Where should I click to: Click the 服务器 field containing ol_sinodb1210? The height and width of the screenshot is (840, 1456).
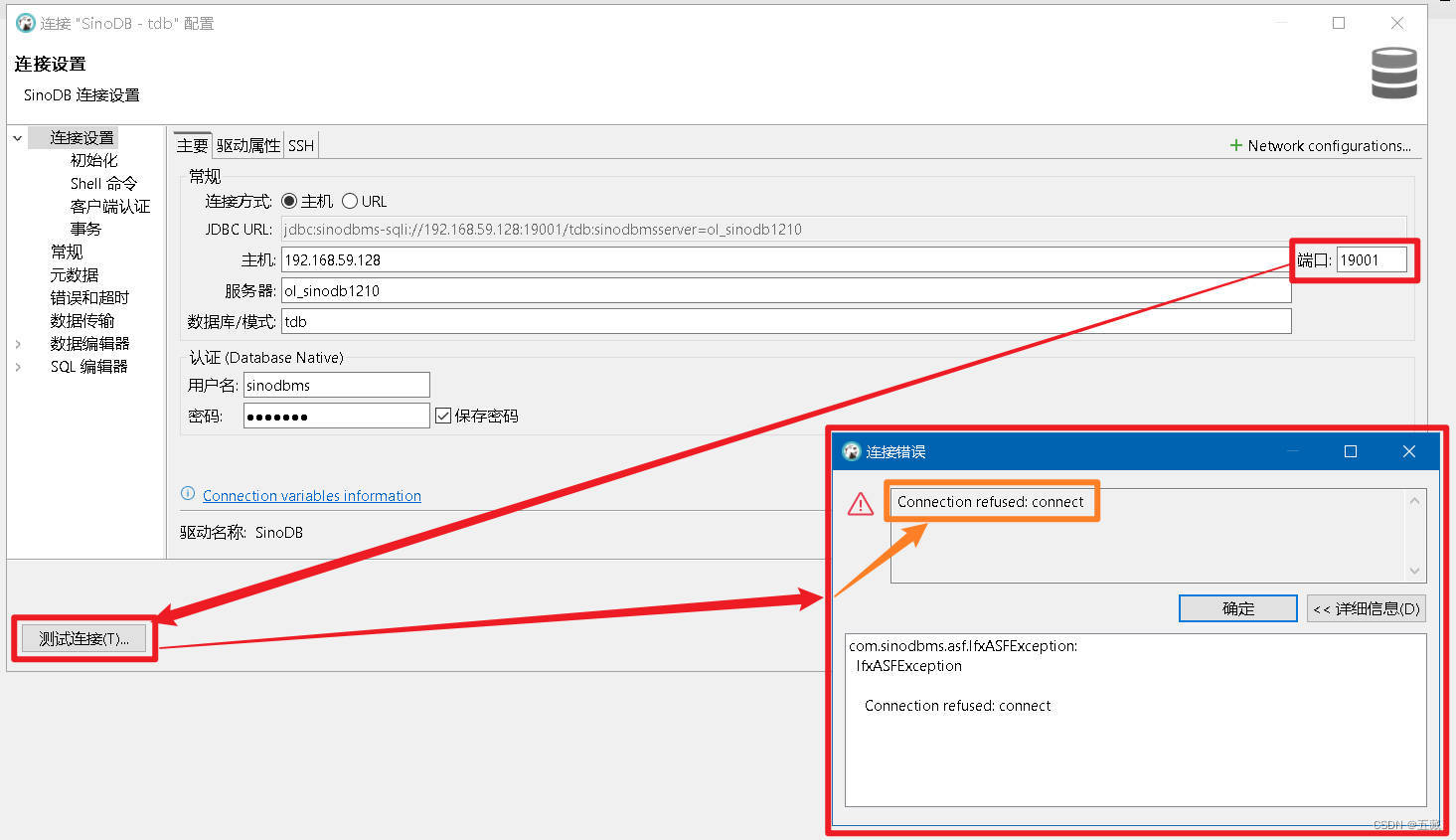[x=786, y=290]
